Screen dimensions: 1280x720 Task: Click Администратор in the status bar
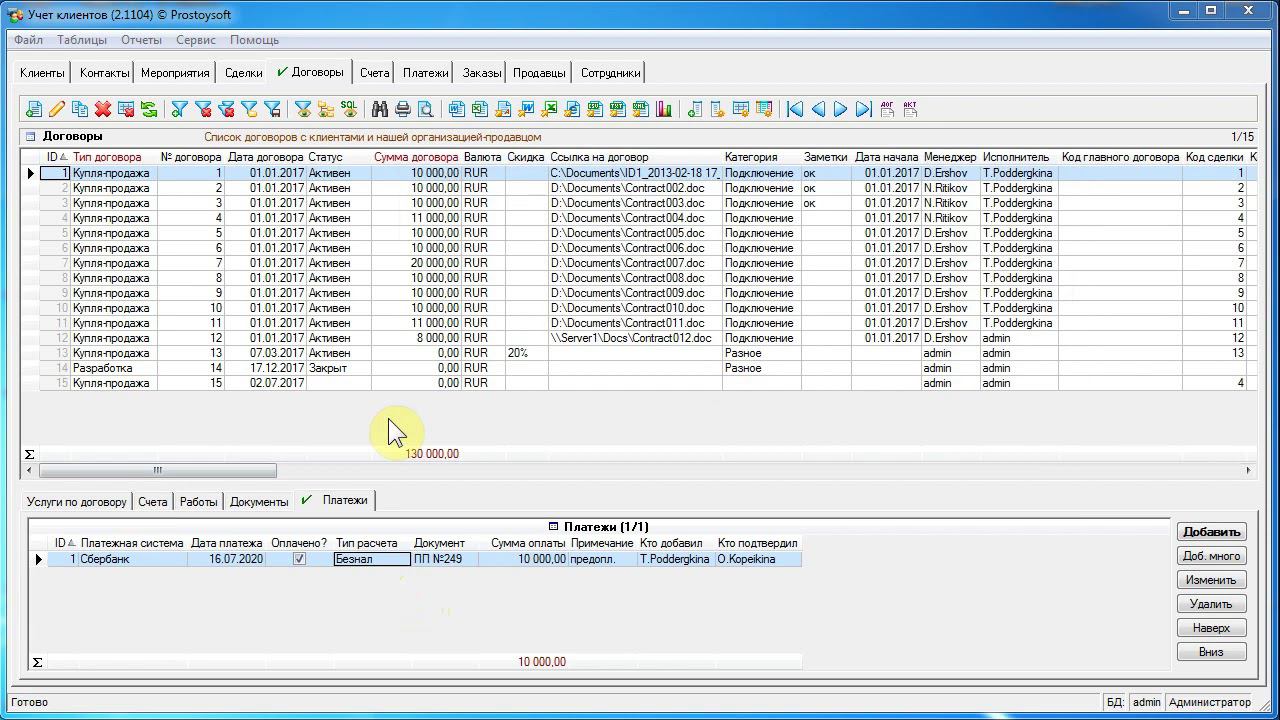click(1210, 703)
